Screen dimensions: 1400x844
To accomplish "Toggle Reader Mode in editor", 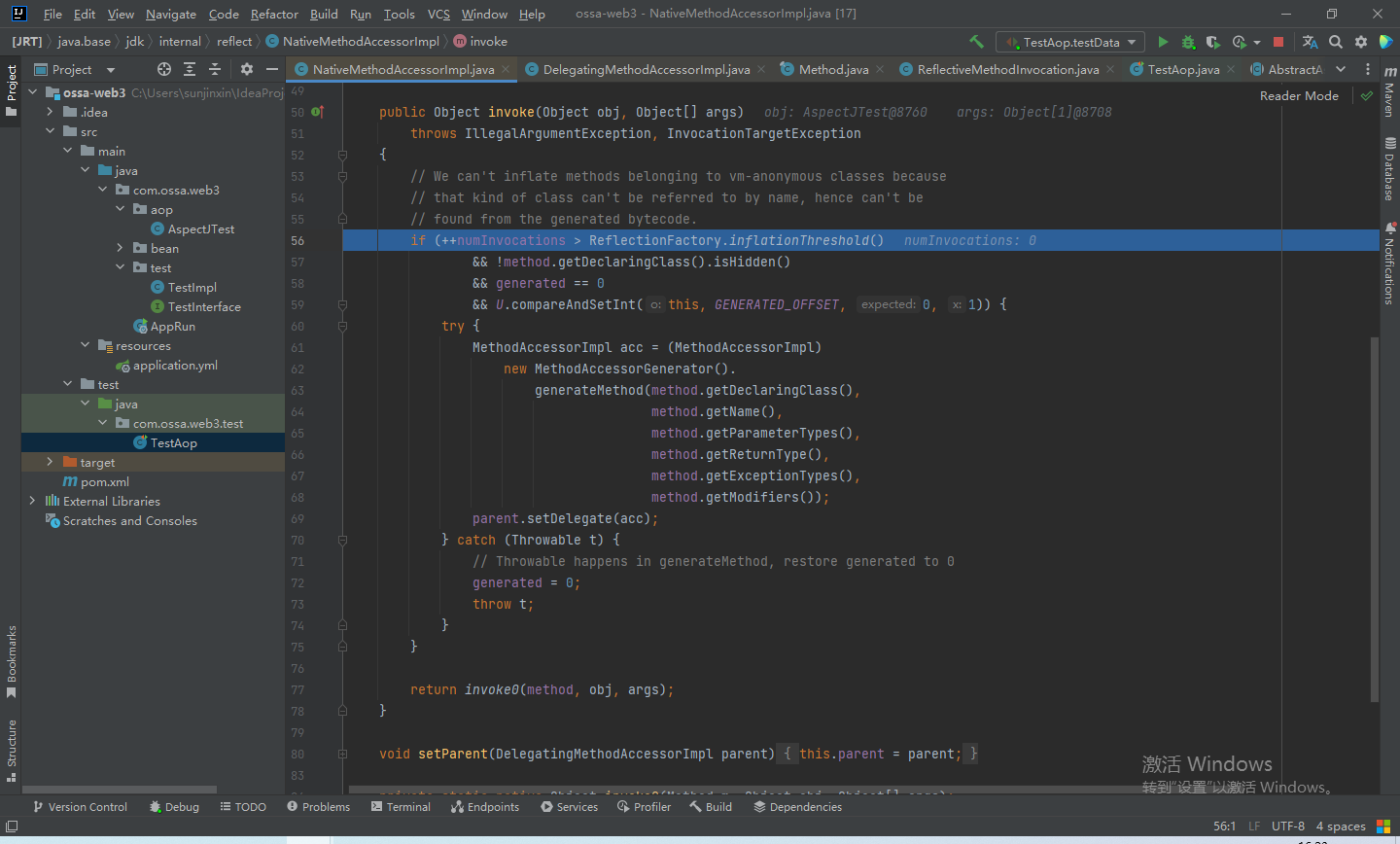I will click(x=1299, y=95).
